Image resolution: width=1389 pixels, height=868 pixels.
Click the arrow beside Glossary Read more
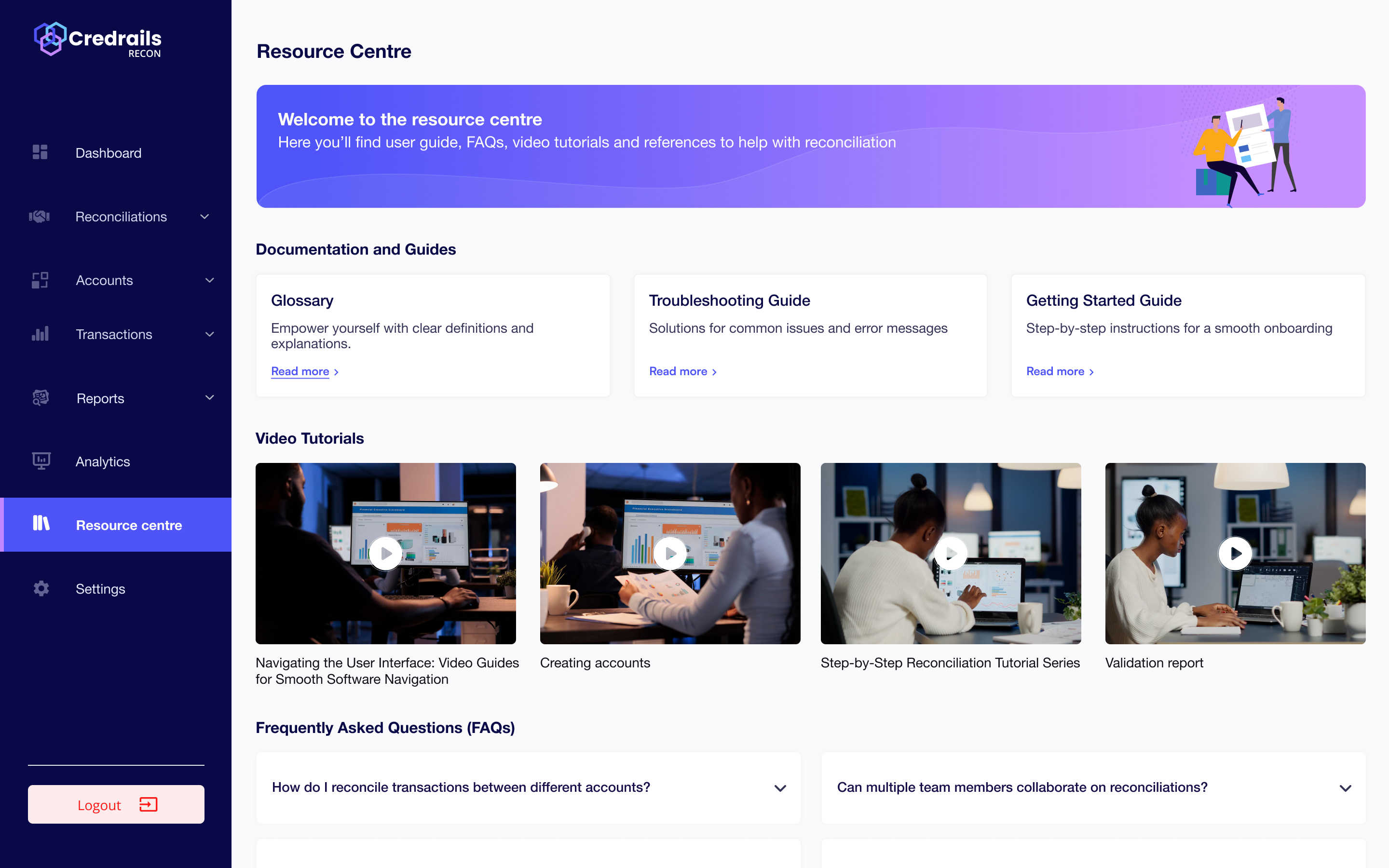(336, 372)
